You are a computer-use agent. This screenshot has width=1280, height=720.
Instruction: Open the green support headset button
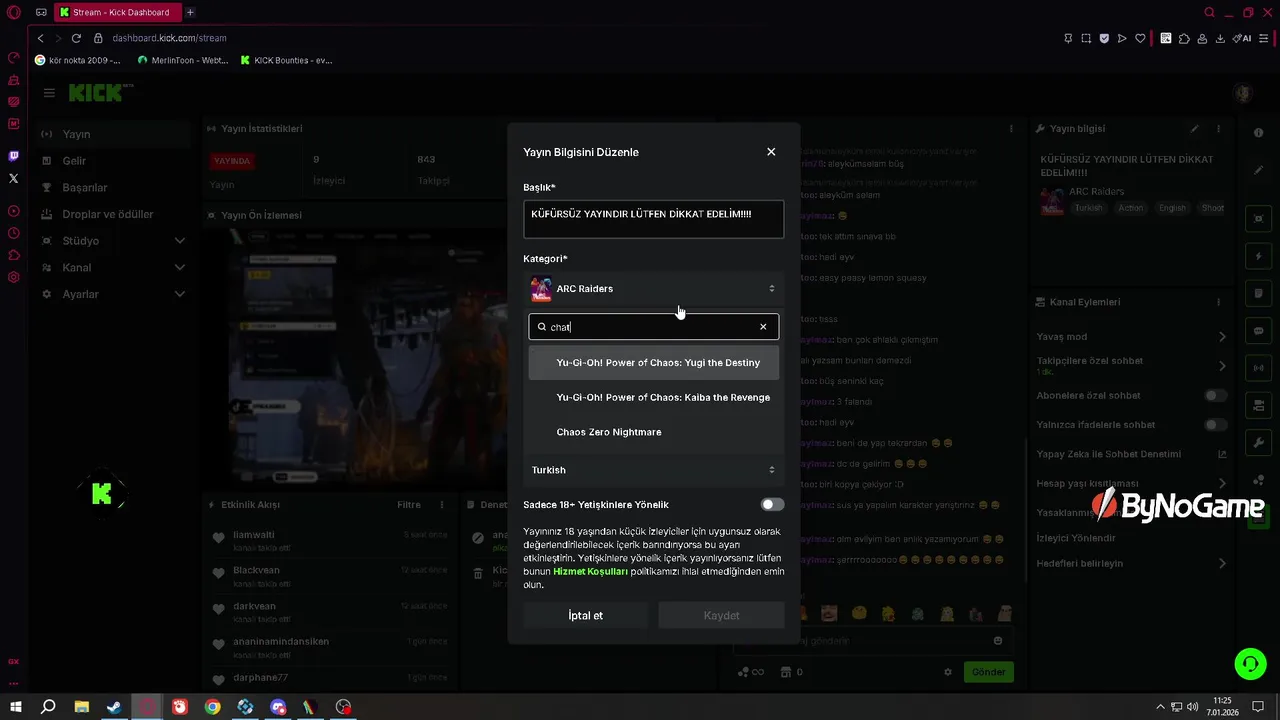pos(1249,663)
